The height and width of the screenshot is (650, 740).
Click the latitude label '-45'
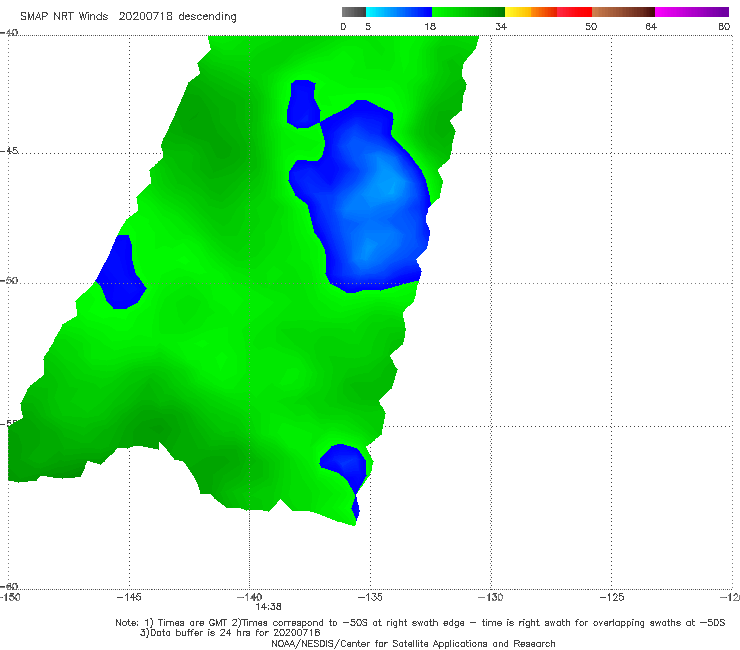(x=9, y=151)
